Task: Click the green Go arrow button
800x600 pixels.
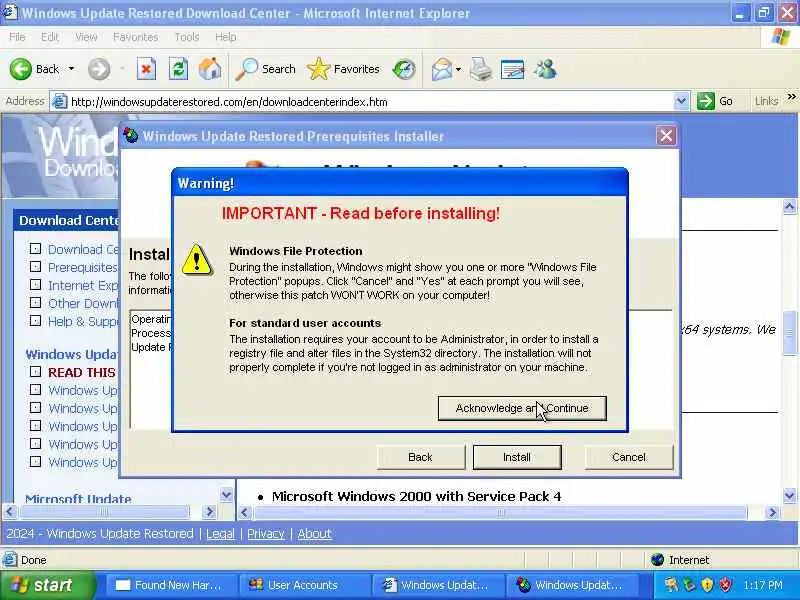Action: [706, 101]
